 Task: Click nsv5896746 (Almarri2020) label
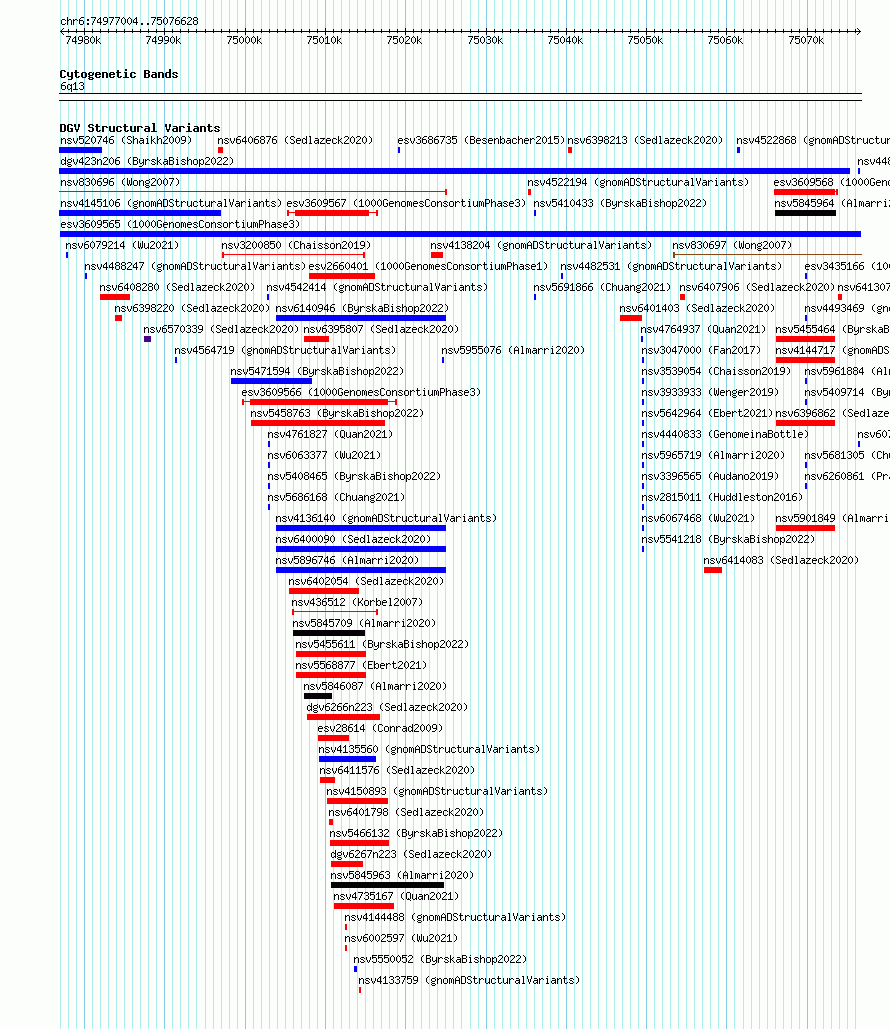tap(347, 560)
